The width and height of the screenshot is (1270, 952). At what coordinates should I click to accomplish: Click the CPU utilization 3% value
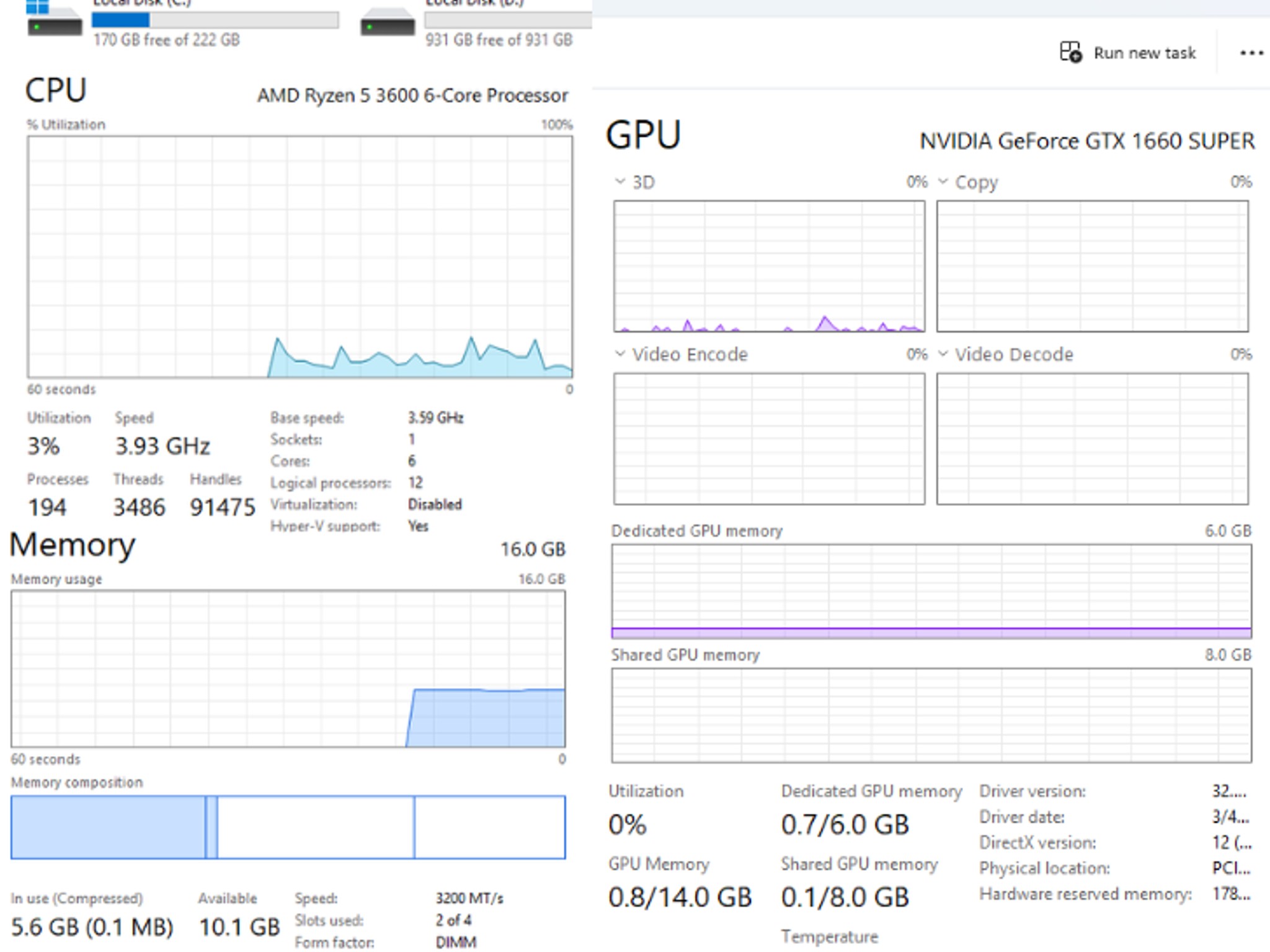(43, 446)
